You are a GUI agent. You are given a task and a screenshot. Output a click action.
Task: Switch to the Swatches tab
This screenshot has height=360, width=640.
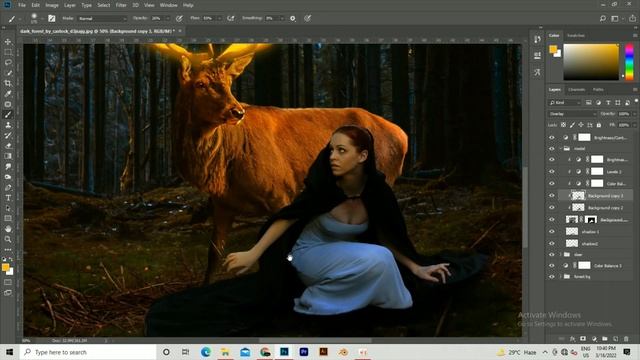(x=576, y=36)
